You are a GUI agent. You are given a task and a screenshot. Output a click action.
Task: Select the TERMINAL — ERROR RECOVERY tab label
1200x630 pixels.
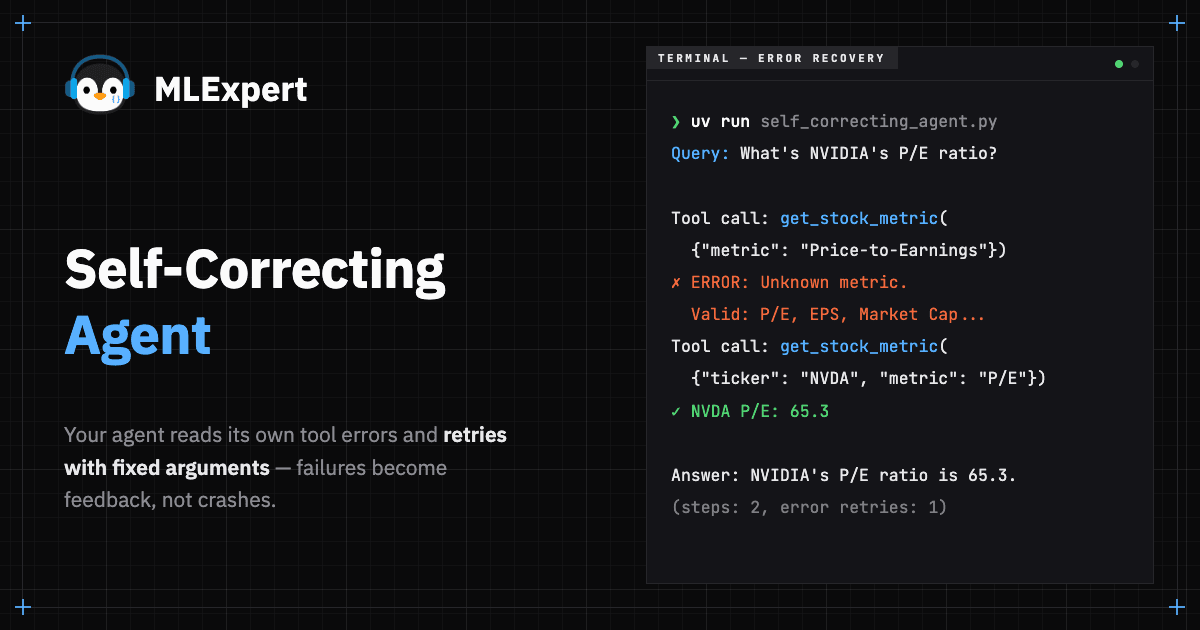coord(771,58)
